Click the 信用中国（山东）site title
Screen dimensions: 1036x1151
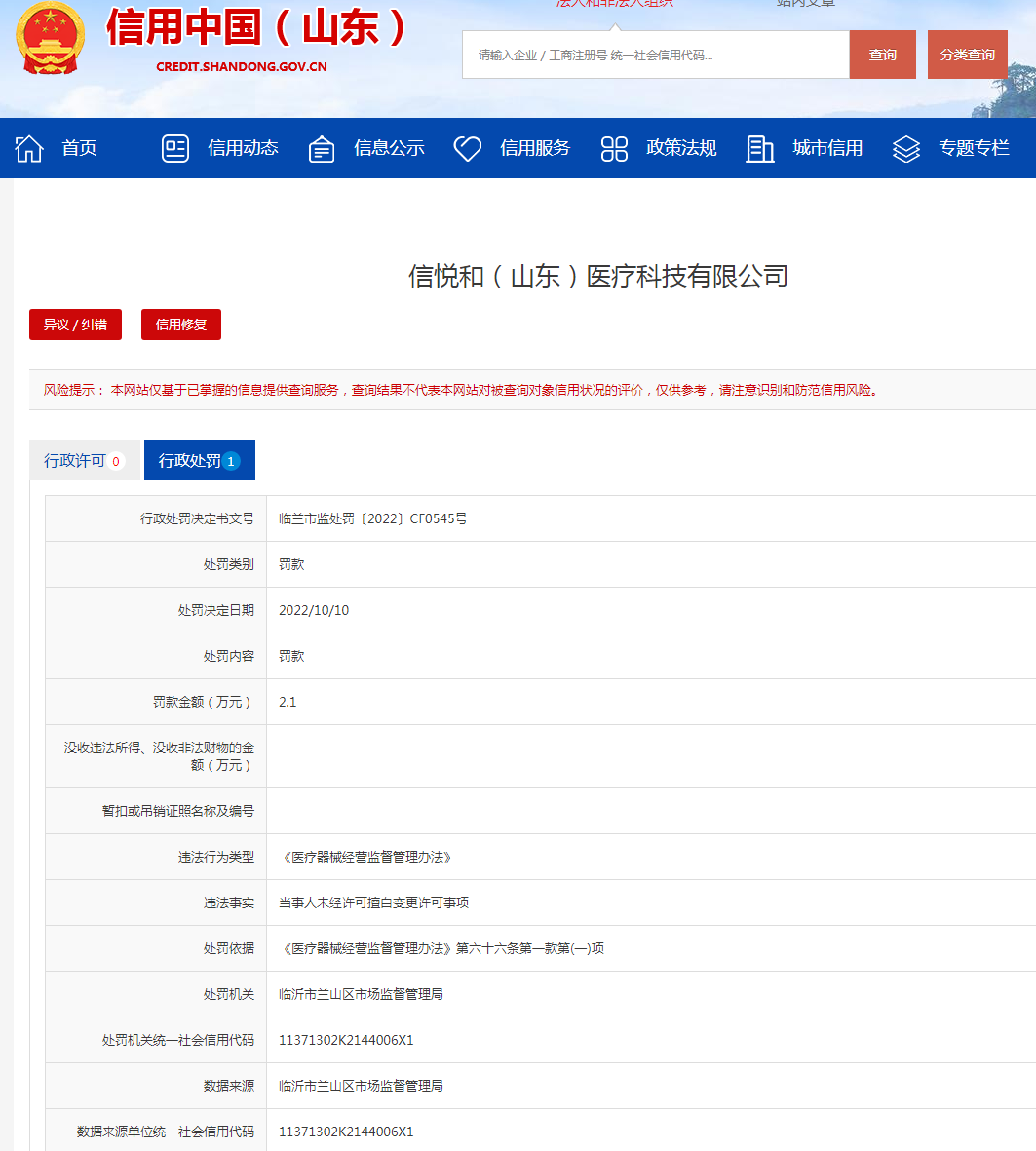click(257, 26)
